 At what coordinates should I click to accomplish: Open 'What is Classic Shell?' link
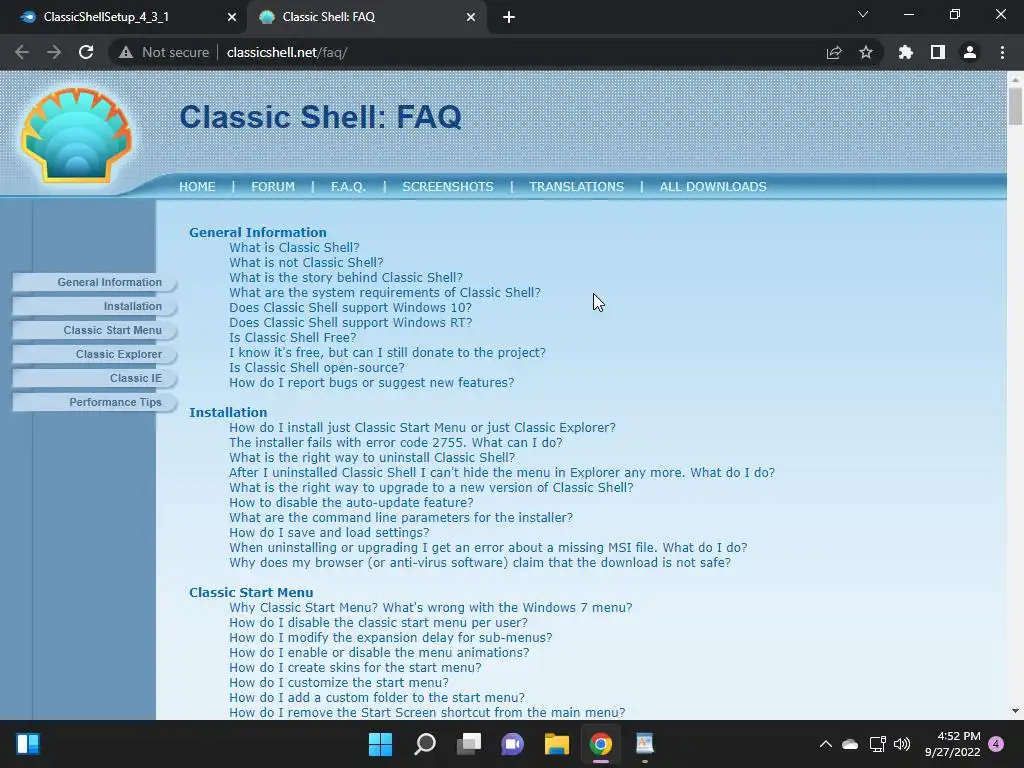(x=295, y=248)
